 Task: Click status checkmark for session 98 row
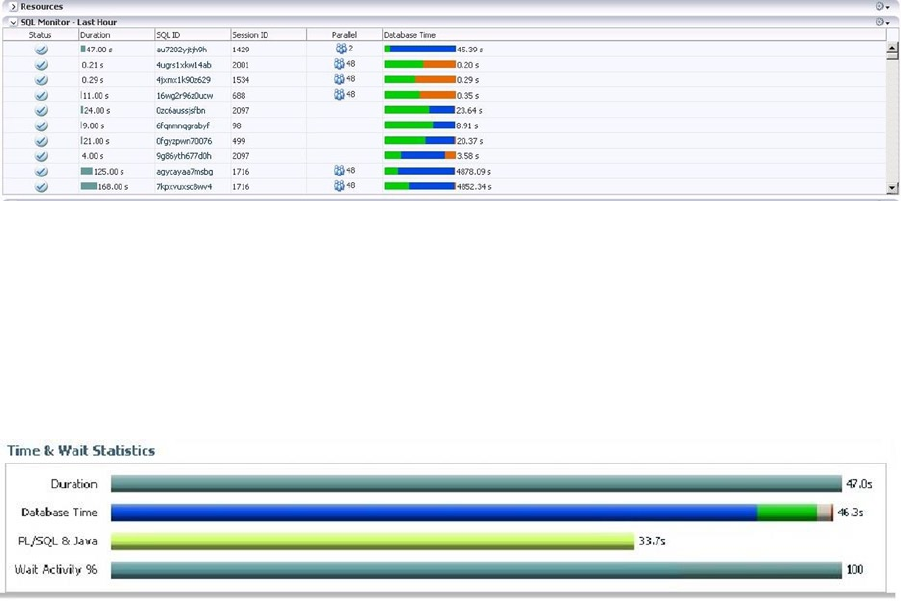[41, 126]
